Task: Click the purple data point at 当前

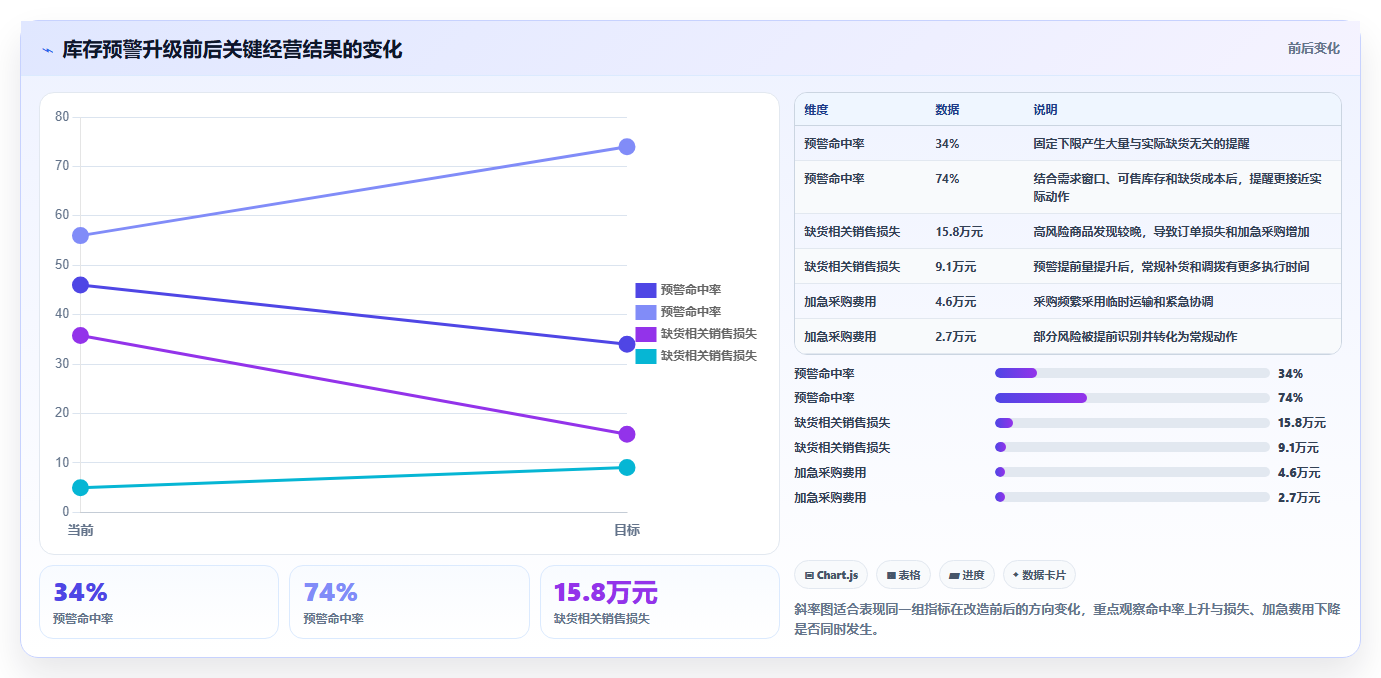Action: 81,336
